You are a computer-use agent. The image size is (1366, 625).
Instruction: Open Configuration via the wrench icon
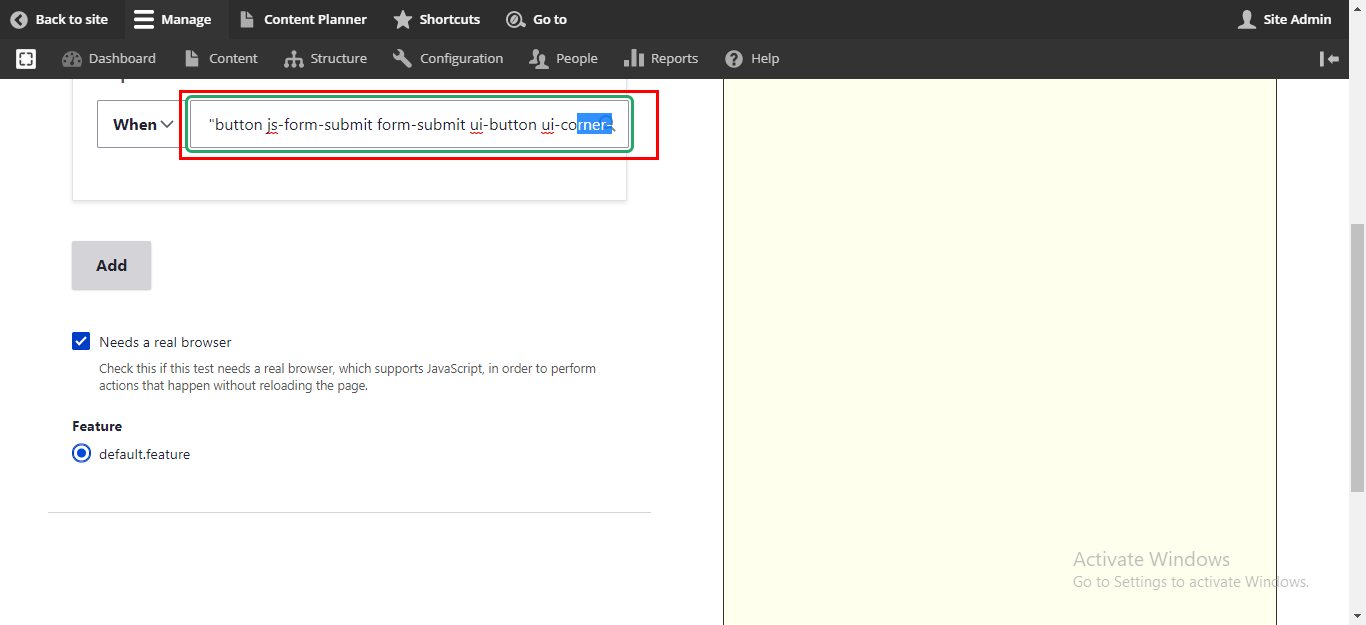(403, 58)
